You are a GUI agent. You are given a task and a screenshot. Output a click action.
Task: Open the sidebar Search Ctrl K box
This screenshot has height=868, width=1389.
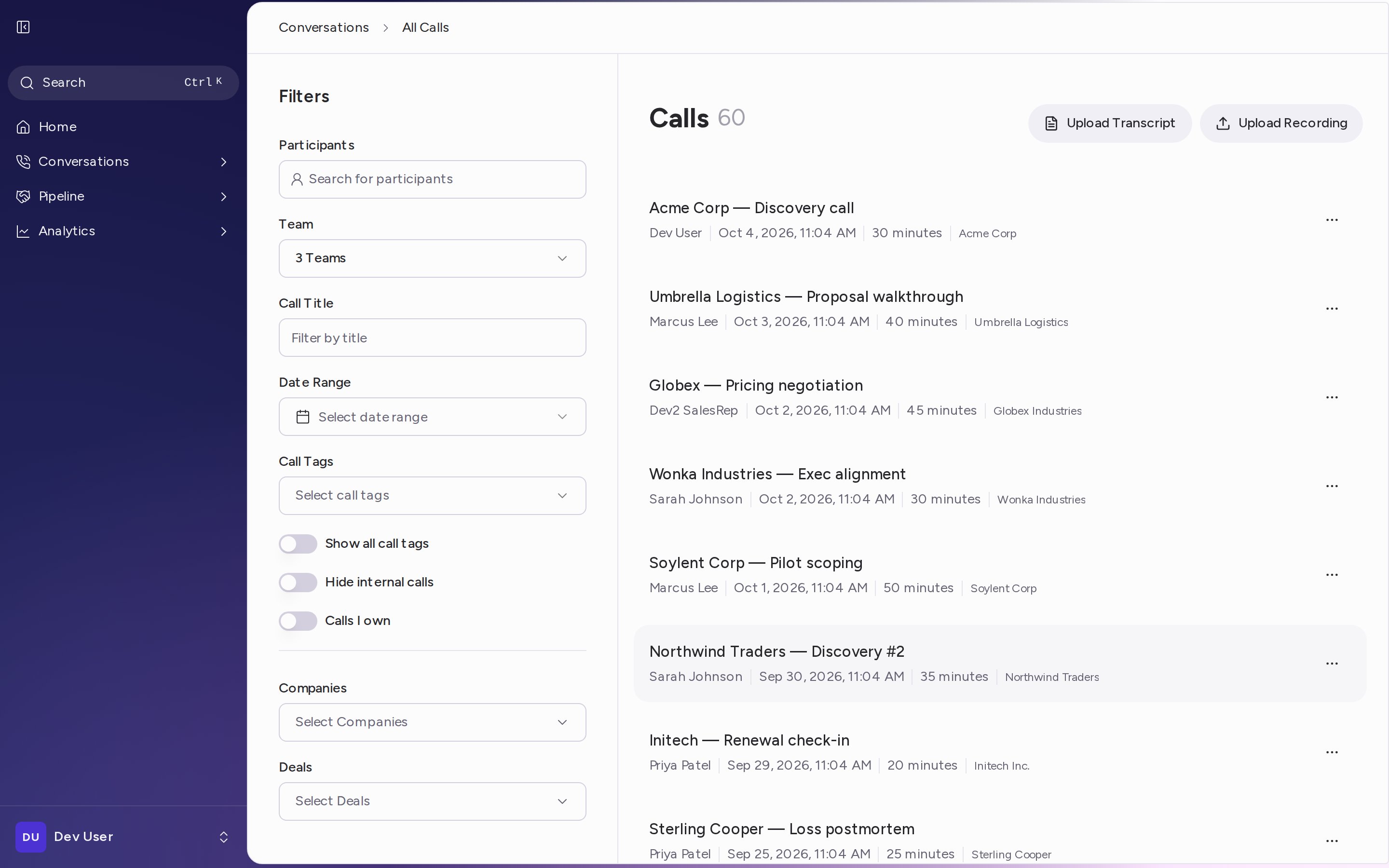[x=123, y=82]
